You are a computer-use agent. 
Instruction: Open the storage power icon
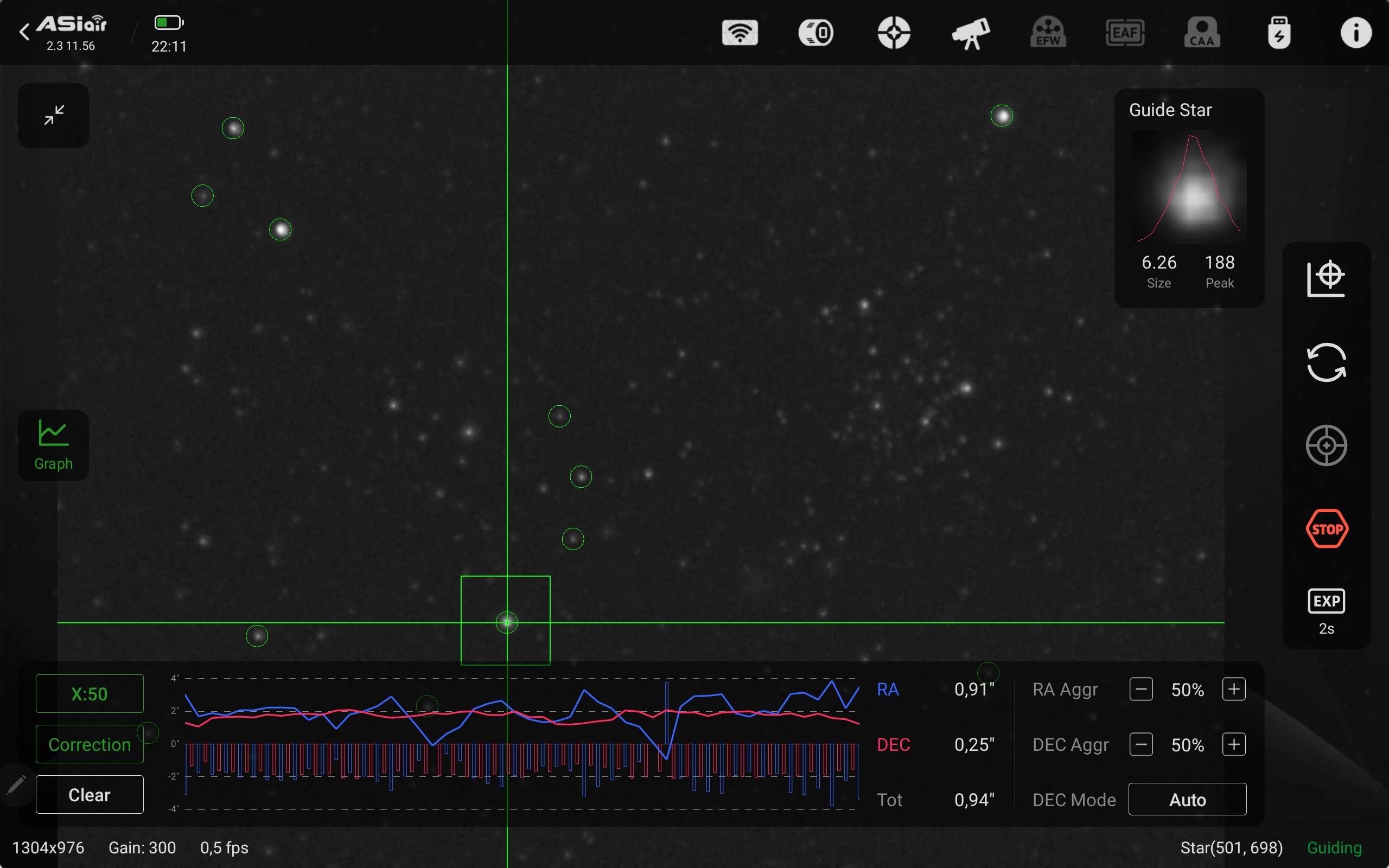(x=1279, y=33)
